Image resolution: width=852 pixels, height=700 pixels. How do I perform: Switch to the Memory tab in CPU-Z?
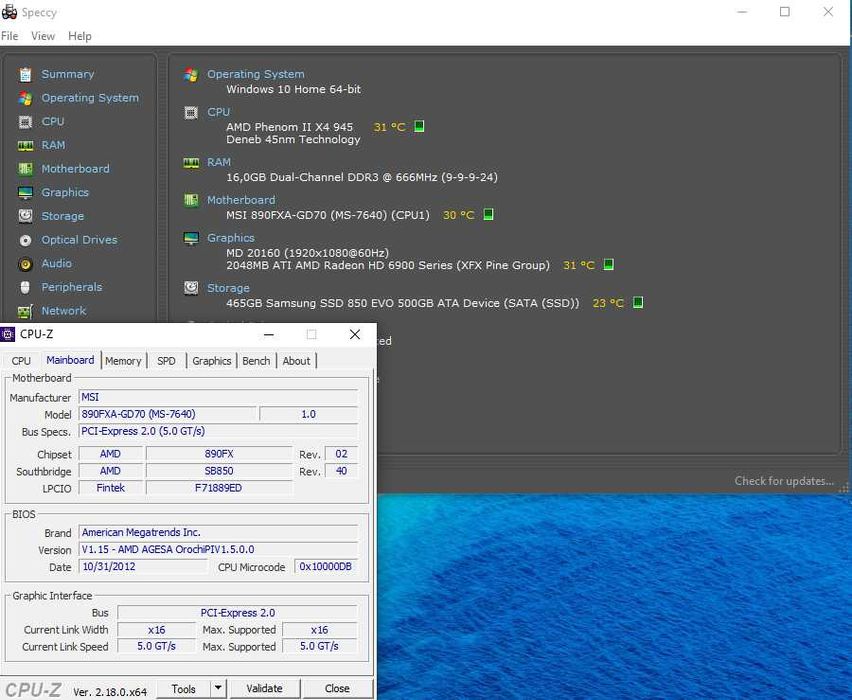pyautogui.click(x=123, y=361)
